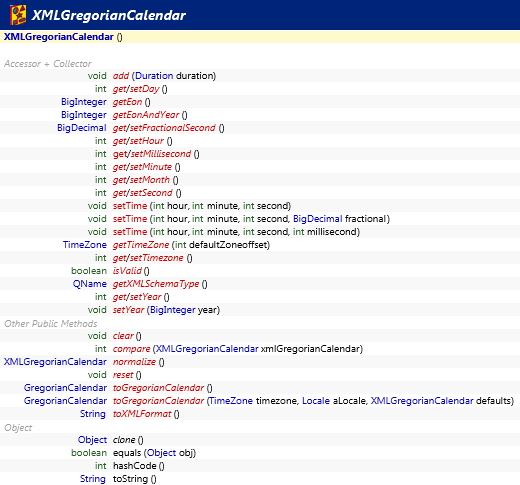Open the add method link
This screenshot has width=520, height=485.
point(121,76)
